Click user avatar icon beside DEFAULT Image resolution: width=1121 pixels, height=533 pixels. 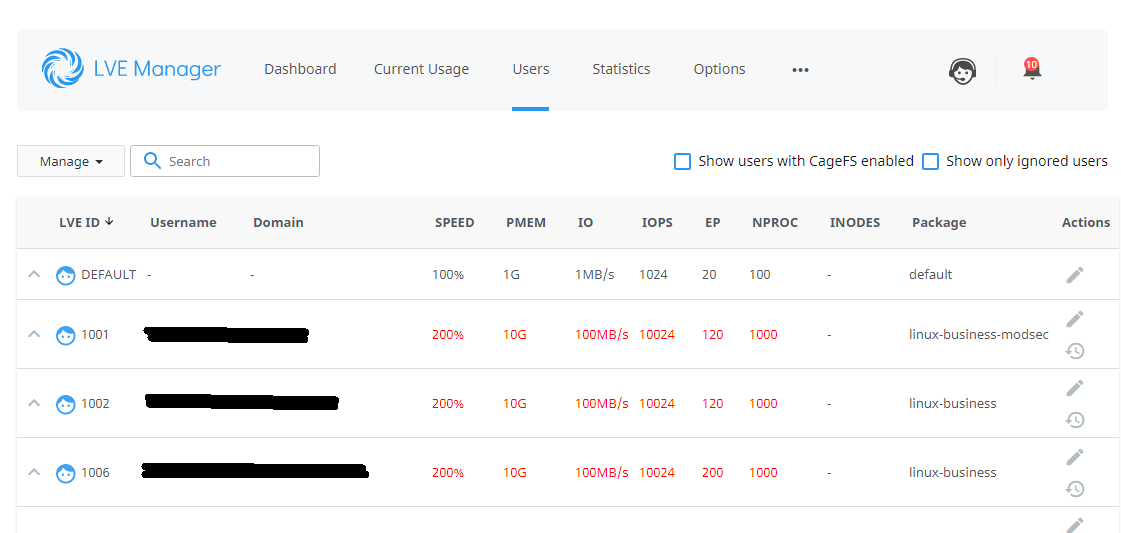tap(66, 275)
